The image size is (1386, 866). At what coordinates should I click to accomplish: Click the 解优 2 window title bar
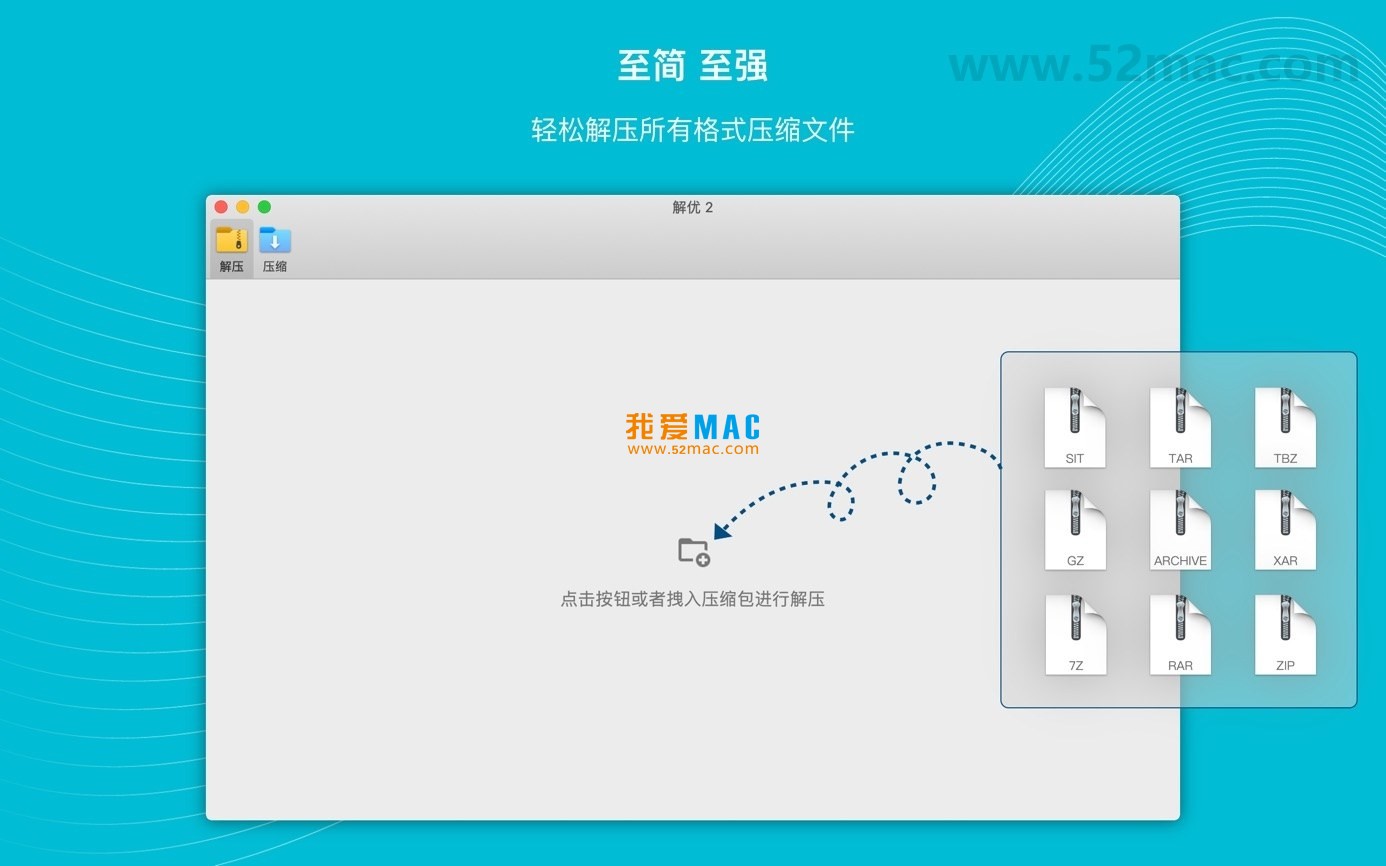pyautogui.click(x=692, y=207)
